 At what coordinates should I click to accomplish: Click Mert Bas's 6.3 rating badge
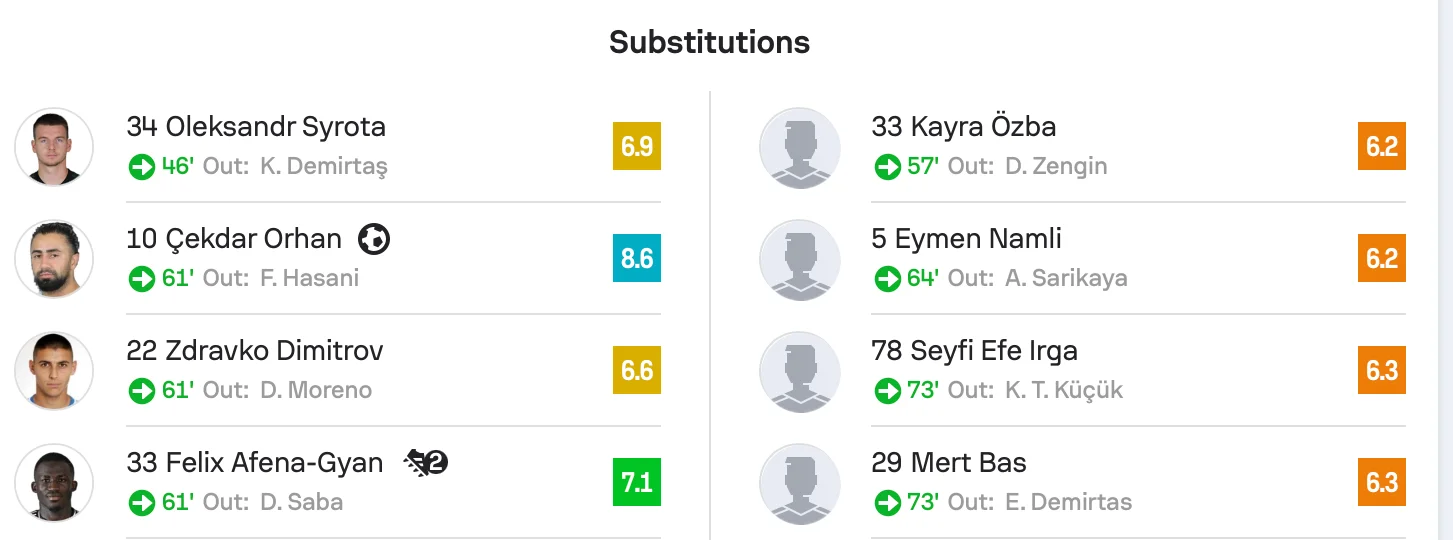coord(1382,483)
